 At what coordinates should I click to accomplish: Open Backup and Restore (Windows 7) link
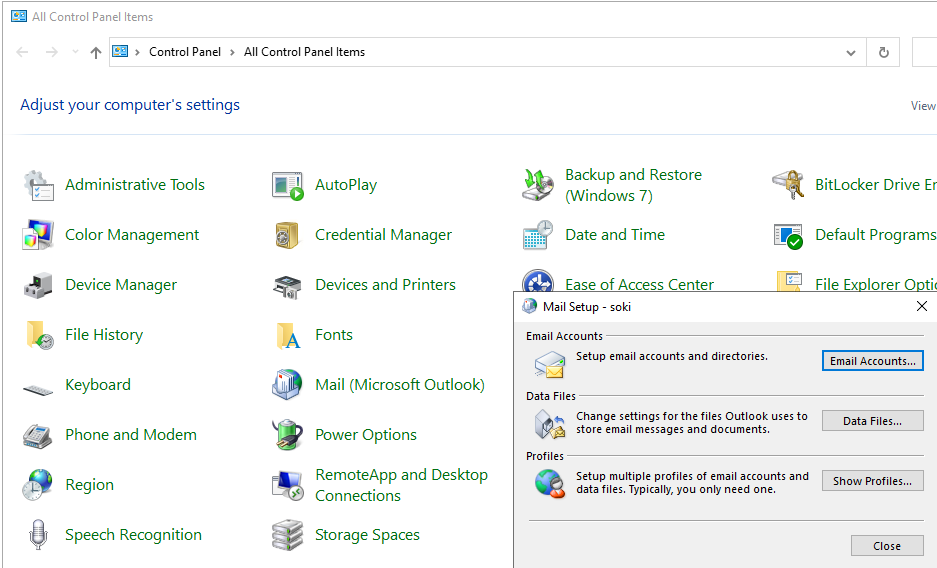click(633, 185)
